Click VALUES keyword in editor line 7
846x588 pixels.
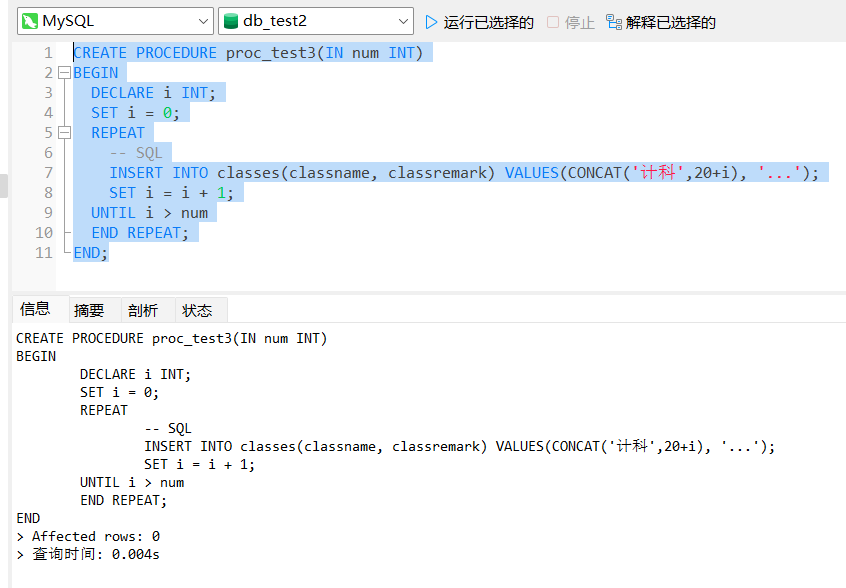[x=531, y=173]
